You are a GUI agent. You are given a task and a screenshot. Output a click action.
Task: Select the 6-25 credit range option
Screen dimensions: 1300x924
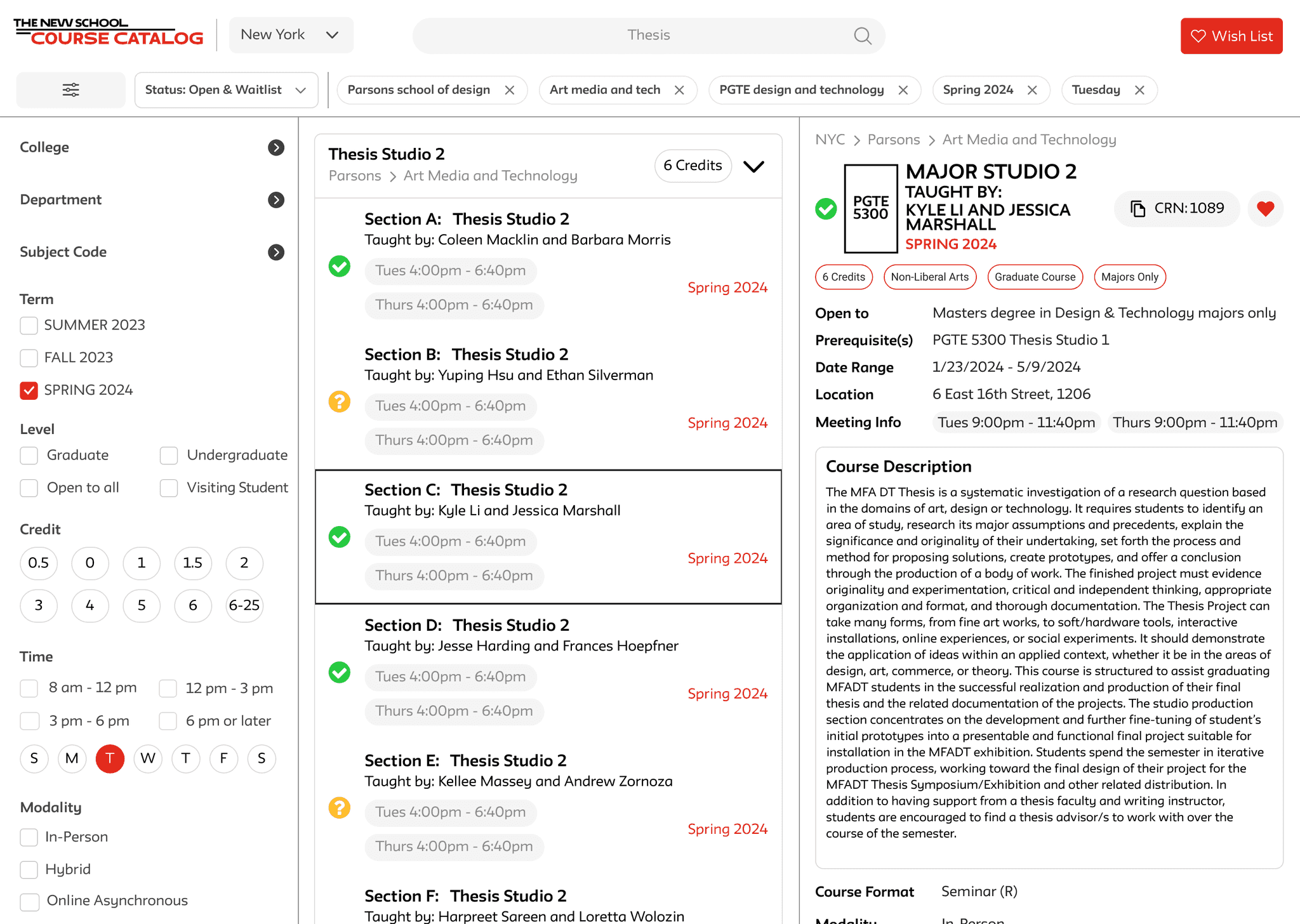coord(244,605)
